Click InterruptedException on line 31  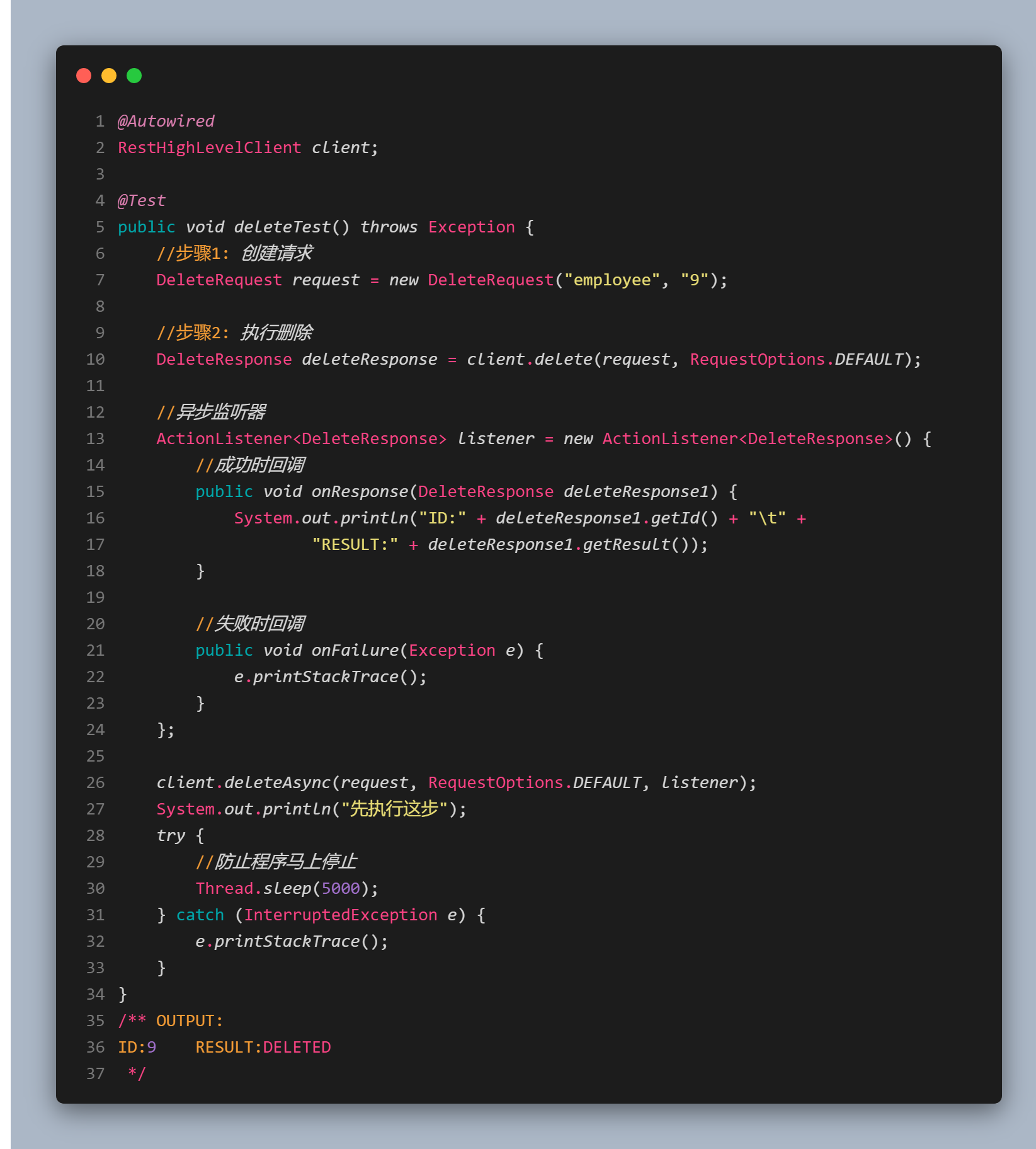point(341,915)
